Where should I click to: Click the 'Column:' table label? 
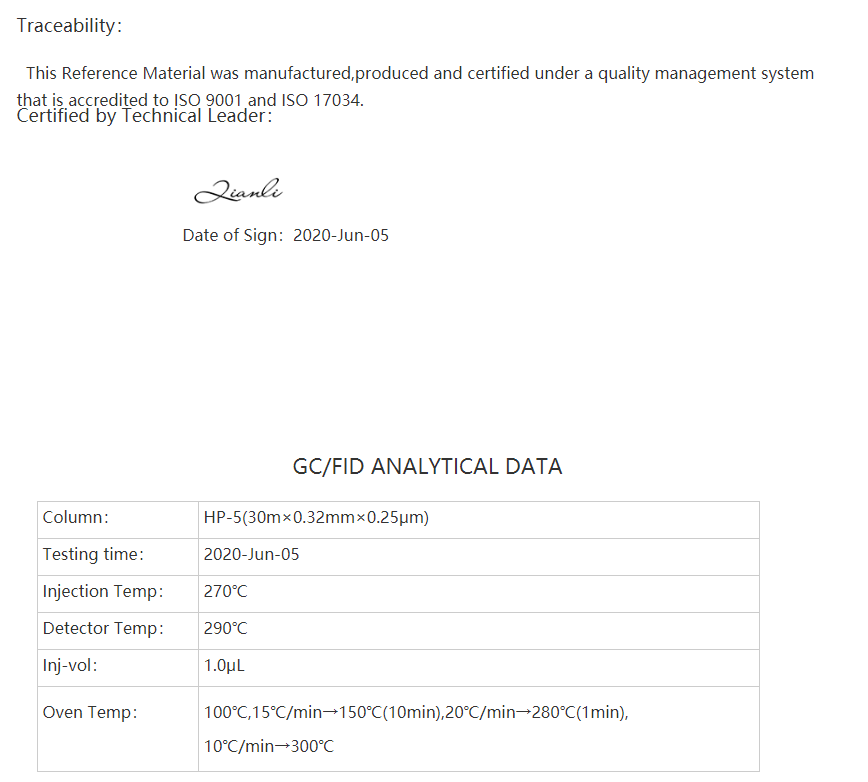click(x=76, y=517)
